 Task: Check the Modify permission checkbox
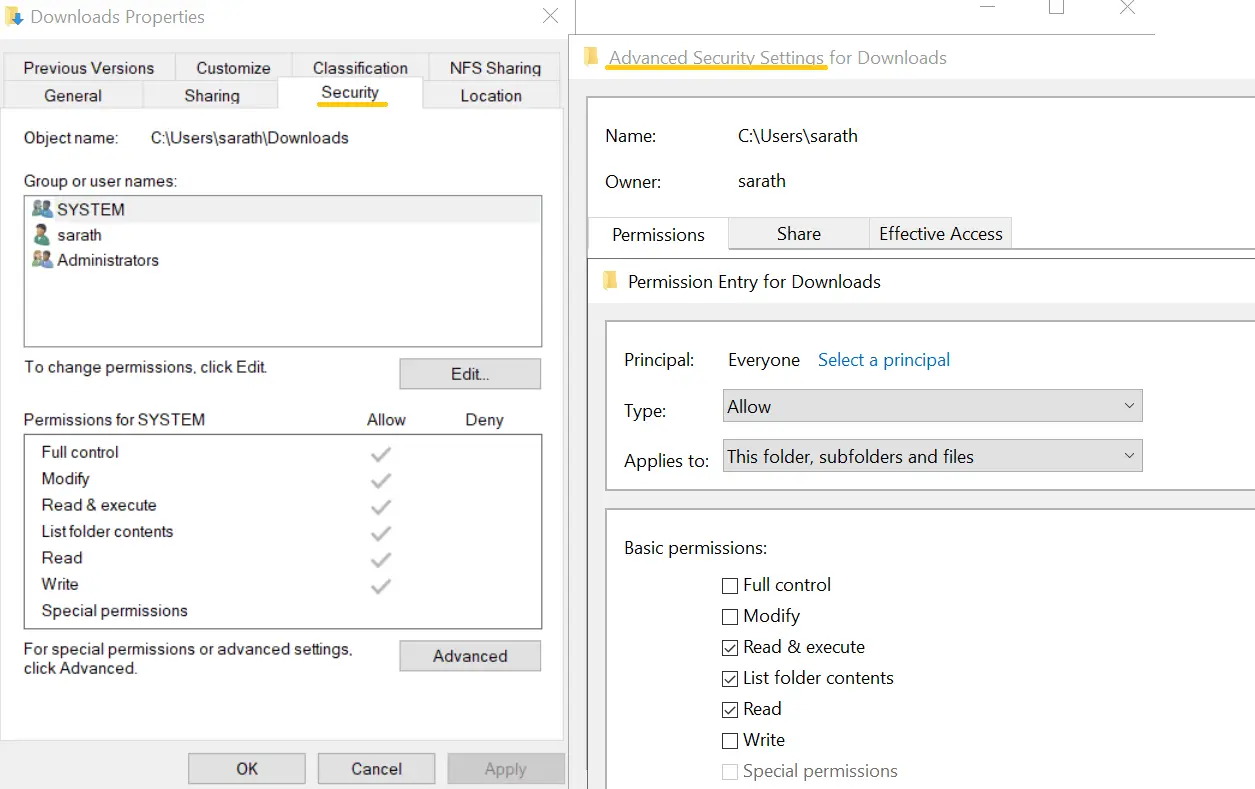(730, 617)
